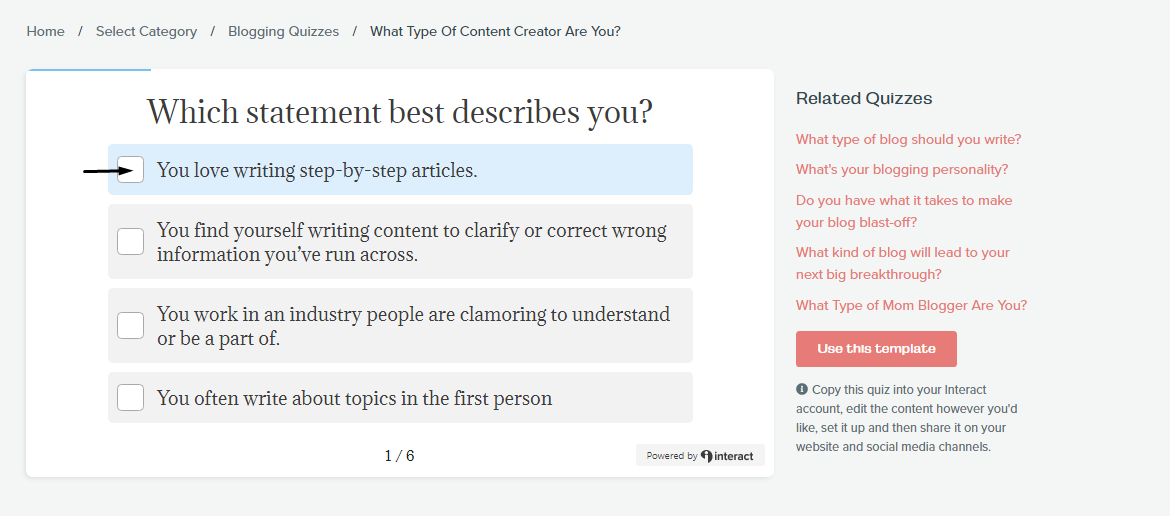1170x516 pixels.
Task: Go to Home breadcrumb
Action: (46, 31)
